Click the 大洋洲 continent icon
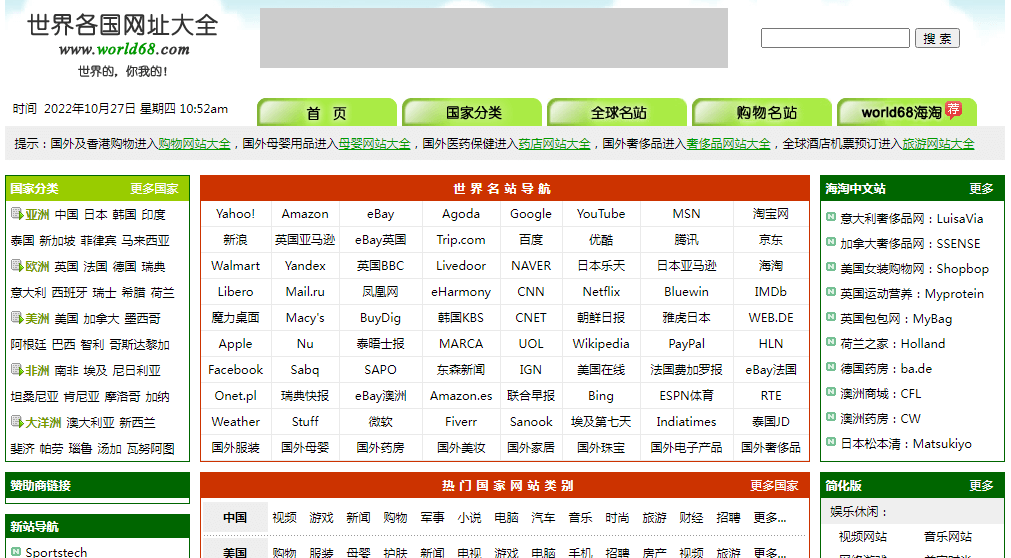 17,422
